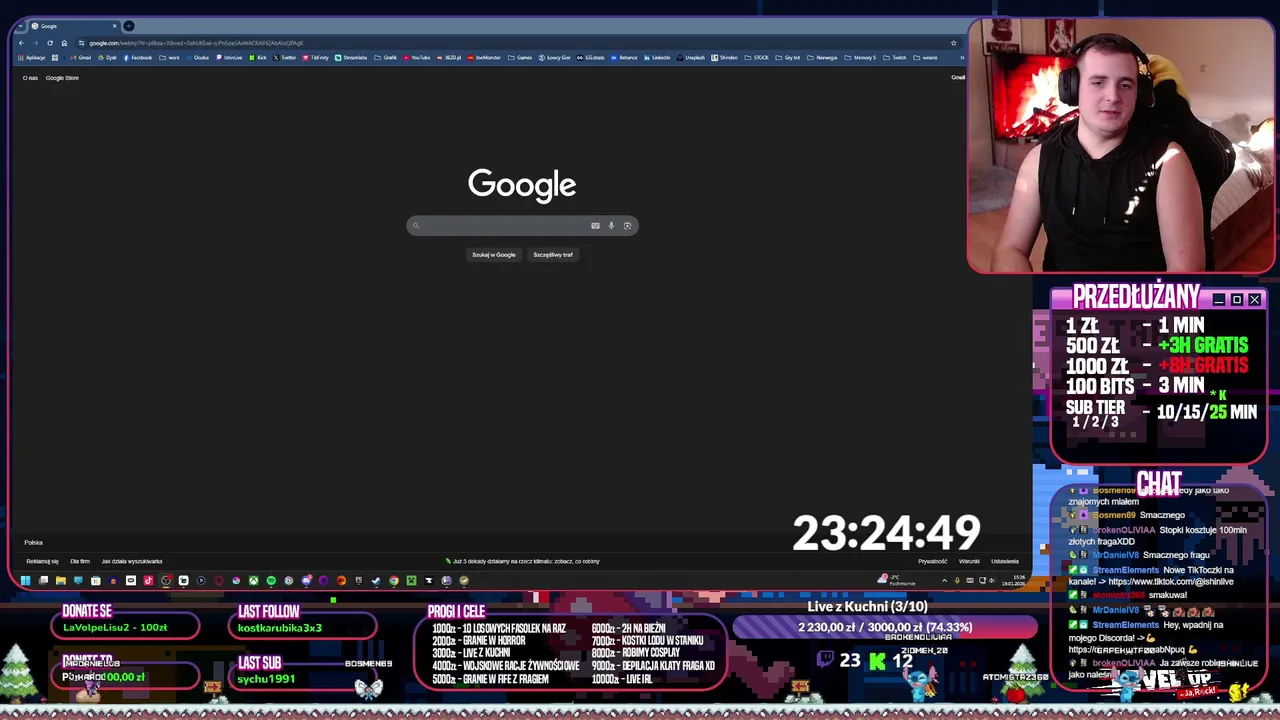
Task: Open the LinkedIn bookmark
Action: [x=657, y=58]
